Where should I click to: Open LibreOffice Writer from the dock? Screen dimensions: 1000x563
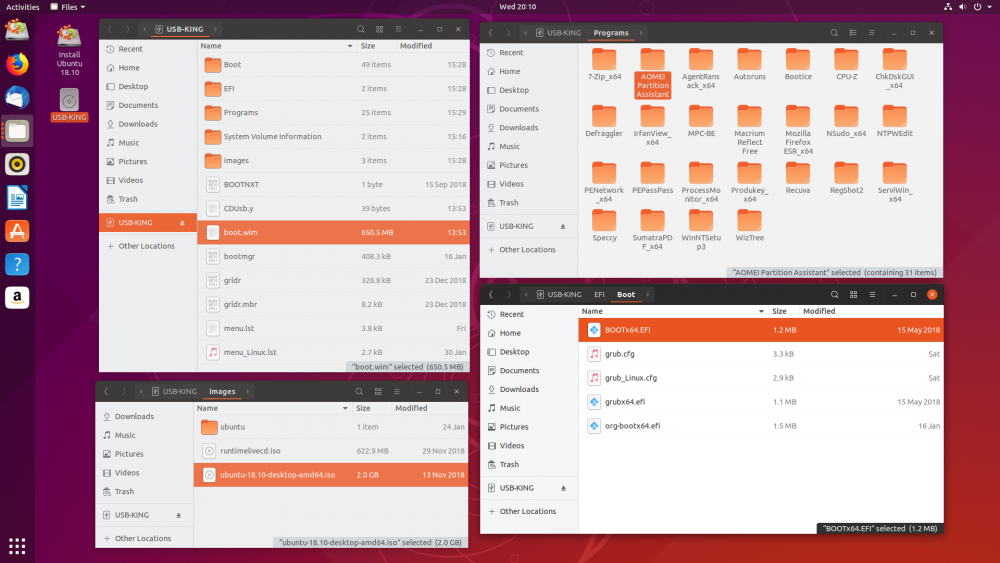(x=17, y=198)
